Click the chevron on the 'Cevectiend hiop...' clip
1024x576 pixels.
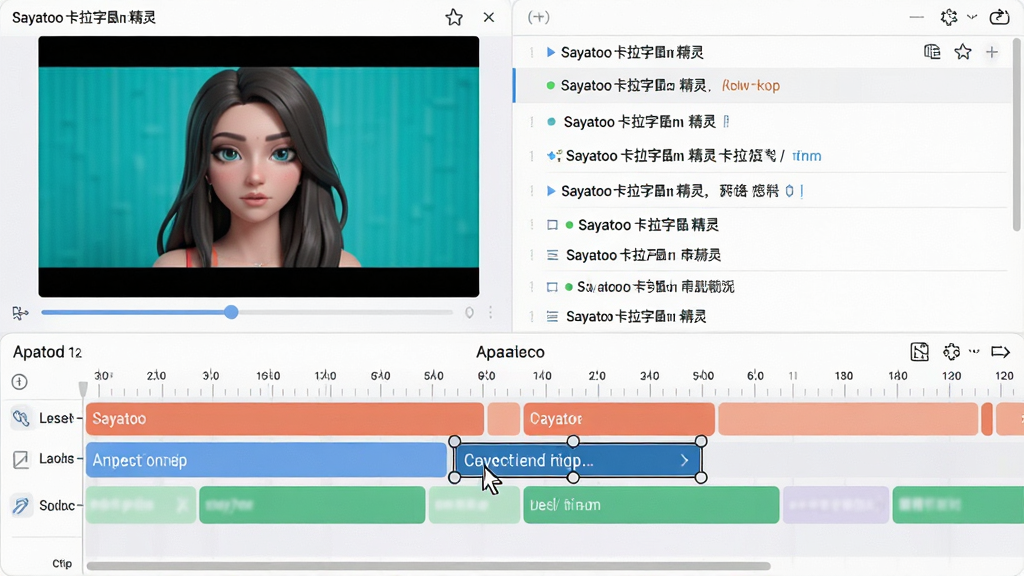684,460
